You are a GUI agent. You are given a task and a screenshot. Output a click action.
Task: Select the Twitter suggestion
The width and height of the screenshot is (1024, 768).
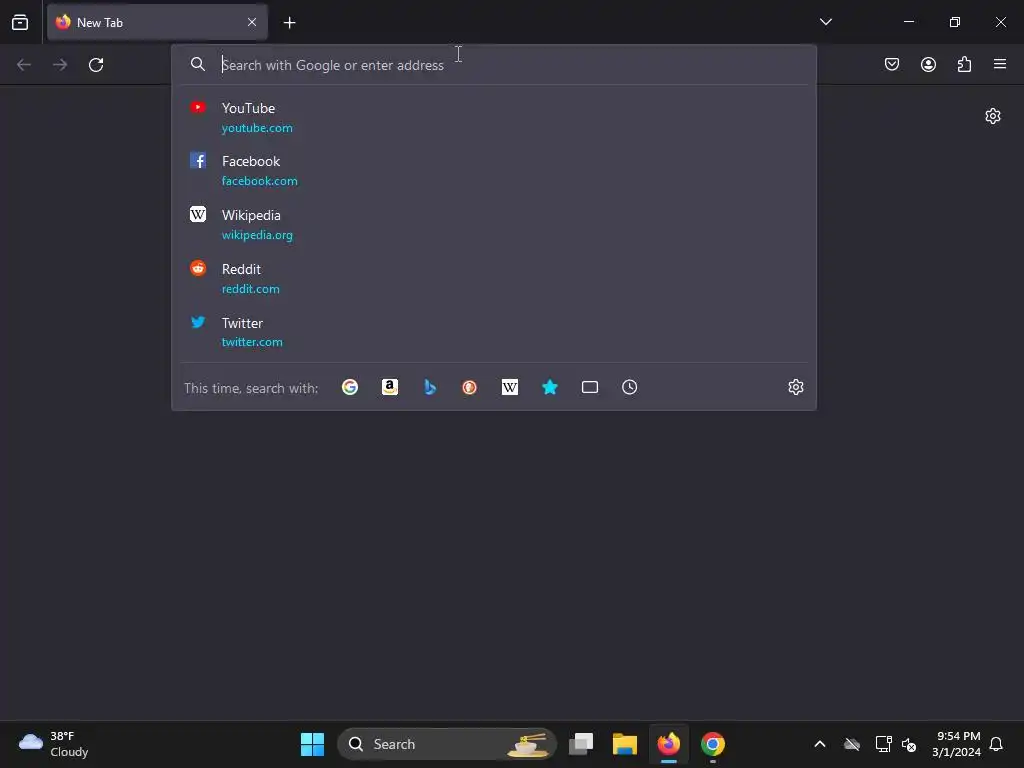(x=494, y=332)
